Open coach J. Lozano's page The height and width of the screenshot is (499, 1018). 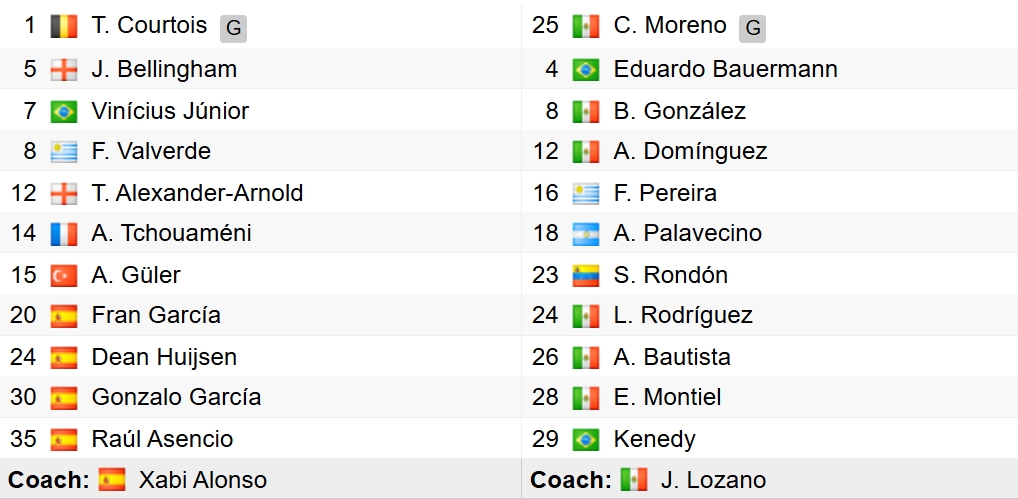tap(713, 480)
